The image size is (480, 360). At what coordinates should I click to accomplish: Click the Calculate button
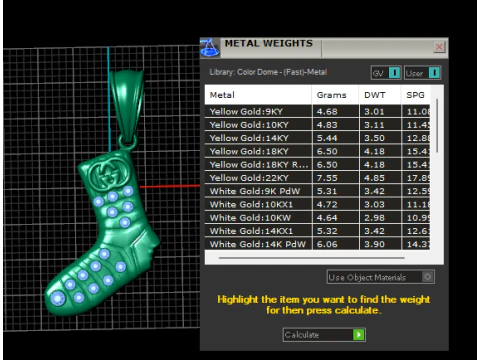[x=324, y=335]
